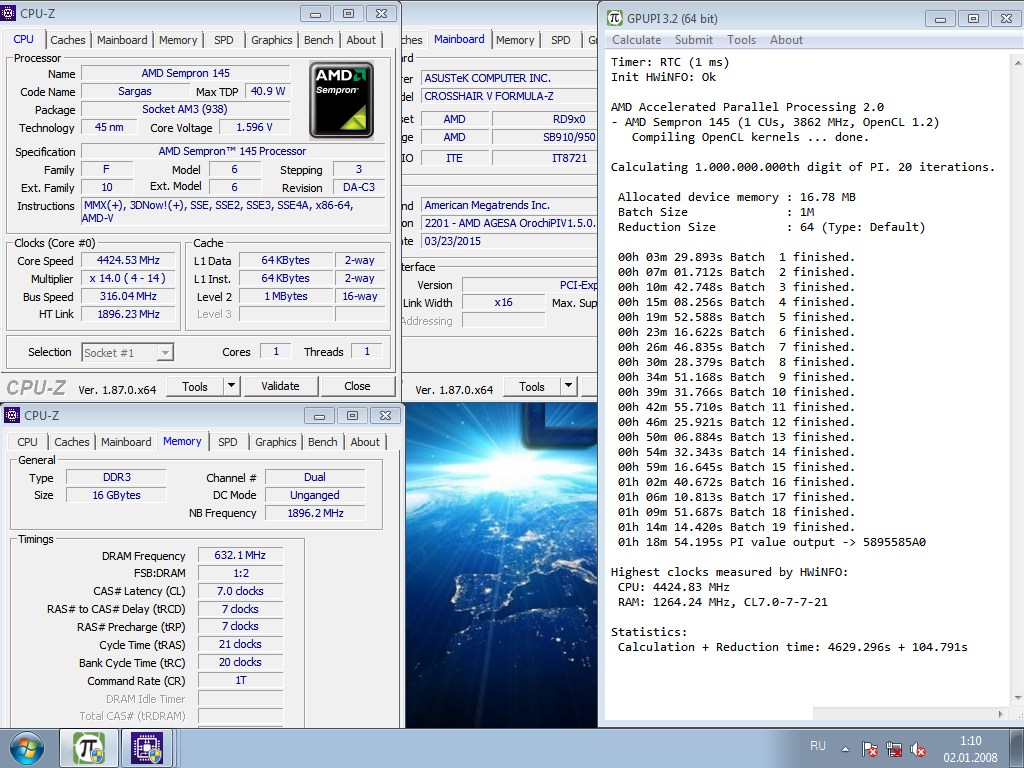The width and height of the screenshot is (1024, 768).
Task: Click the AMD Sempron logo image
Action: click(342, 99)
